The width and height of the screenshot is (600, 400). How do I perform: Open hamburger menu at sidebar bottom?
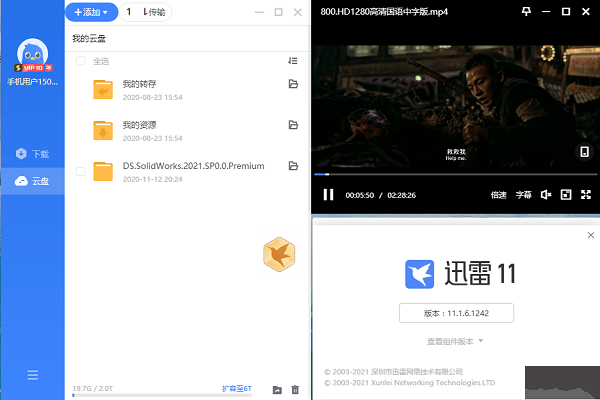coord(33,375)
